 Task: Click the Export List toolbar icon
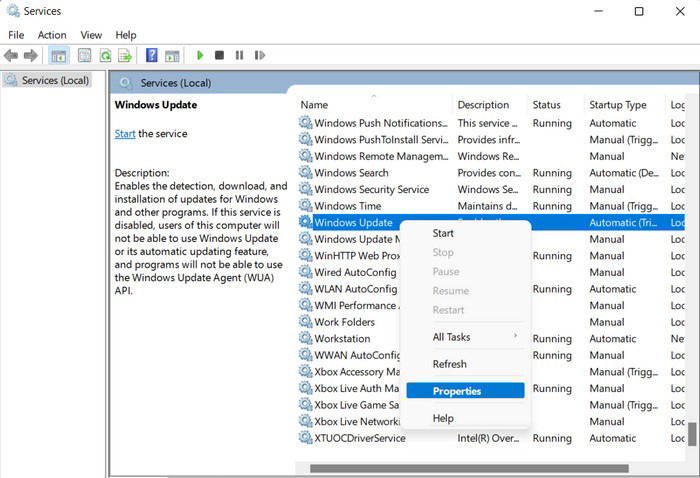(125, 55)
